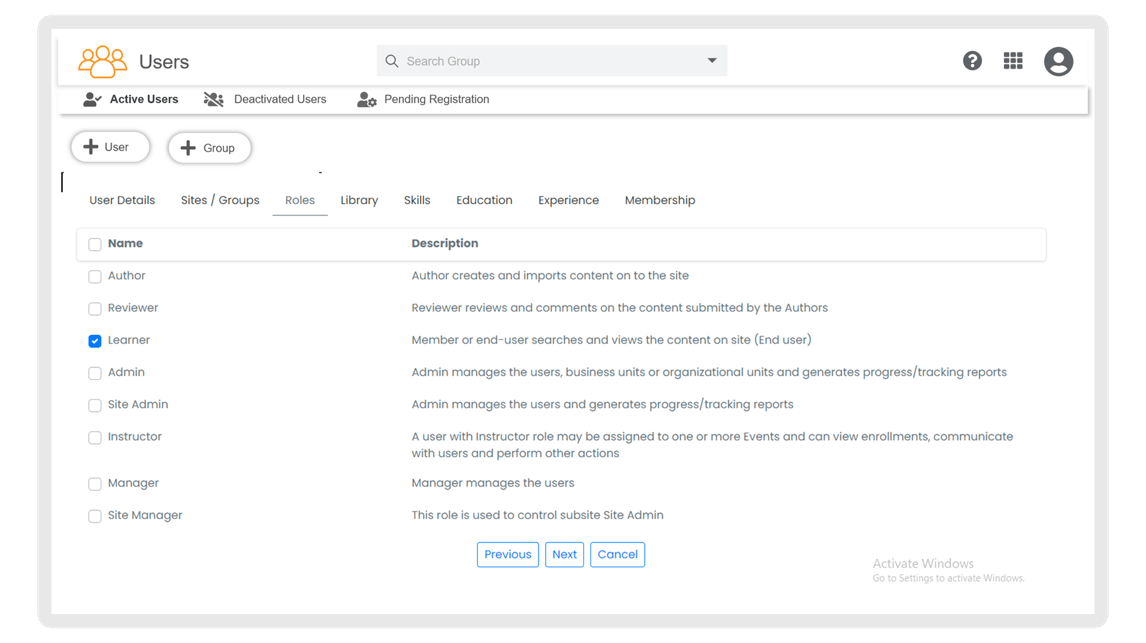
Task: Open the help question mark icon
Action: pos(972,61)
